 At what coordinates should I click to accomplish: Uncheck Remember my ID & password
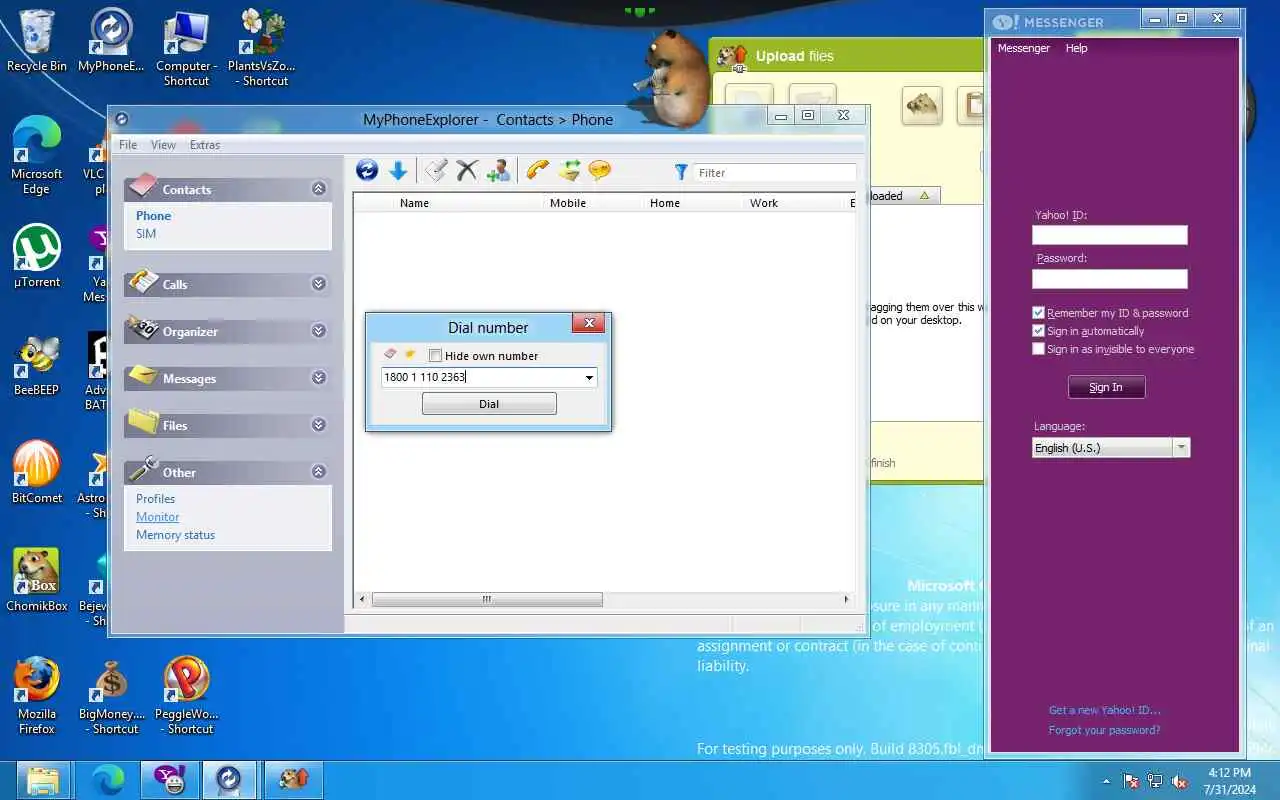[1038, 313]
